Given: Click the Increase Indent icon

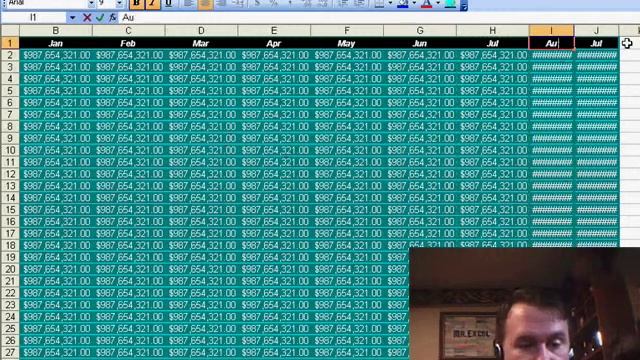Looking at the screenshot, I should click(360, 3).
